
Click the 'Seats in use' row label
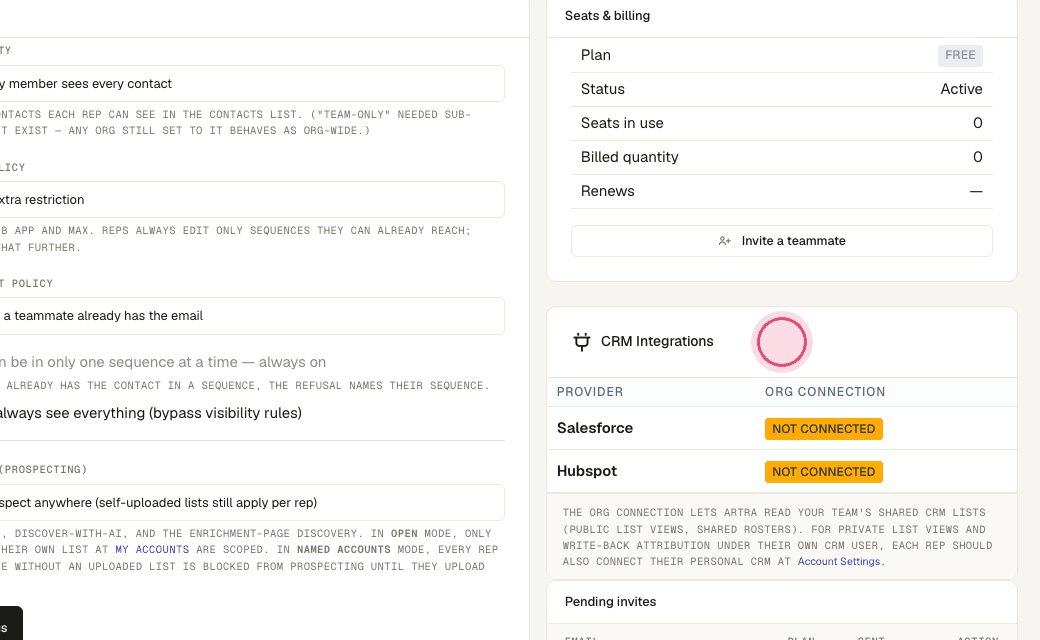click(x=622, y=123)
